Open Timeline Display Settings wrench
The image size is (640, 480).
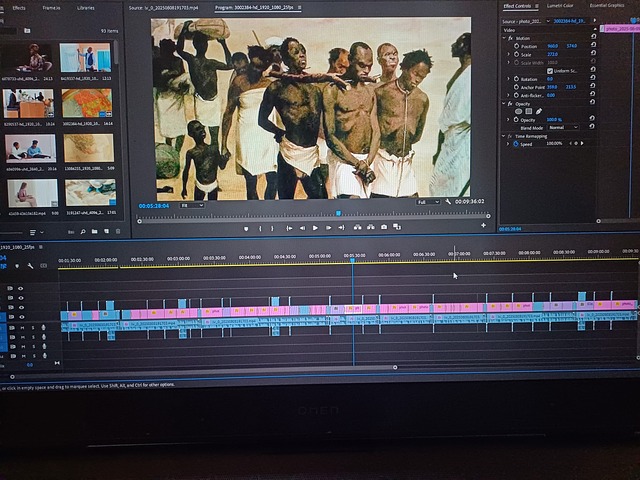coord(30,266)
